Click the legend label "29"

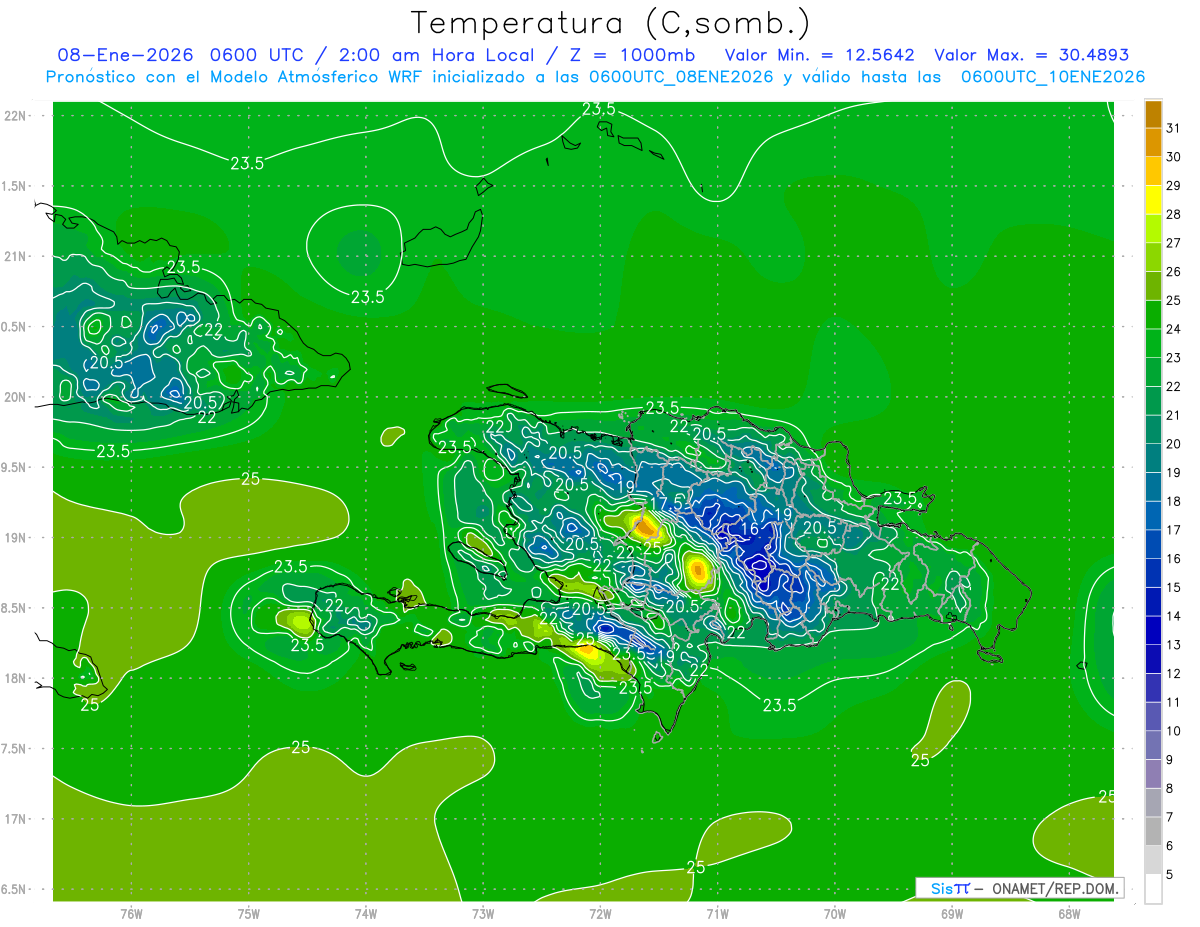(x=1173, y=185)
